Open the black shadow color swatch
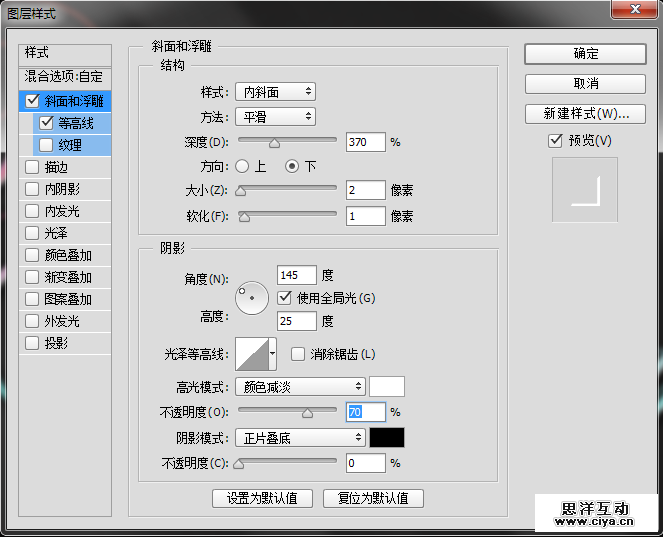This screenshot has height=537, width=663. point(387,438)
